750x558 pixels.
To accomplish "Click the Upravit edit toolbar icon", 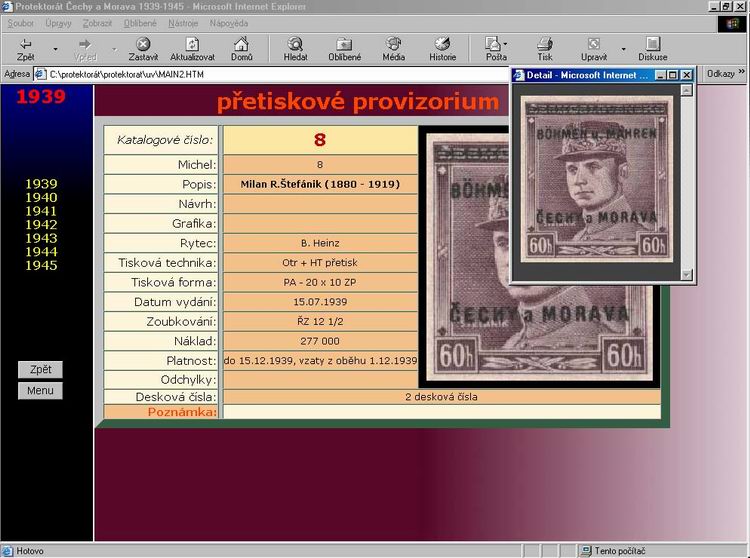I will [x=594, y=44].
